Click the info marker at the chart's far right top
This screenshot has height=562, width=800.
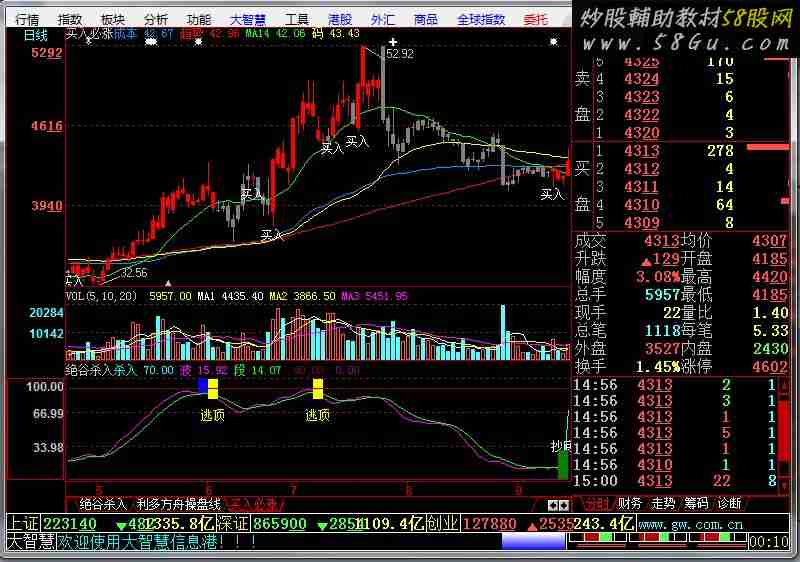point(554,42)
